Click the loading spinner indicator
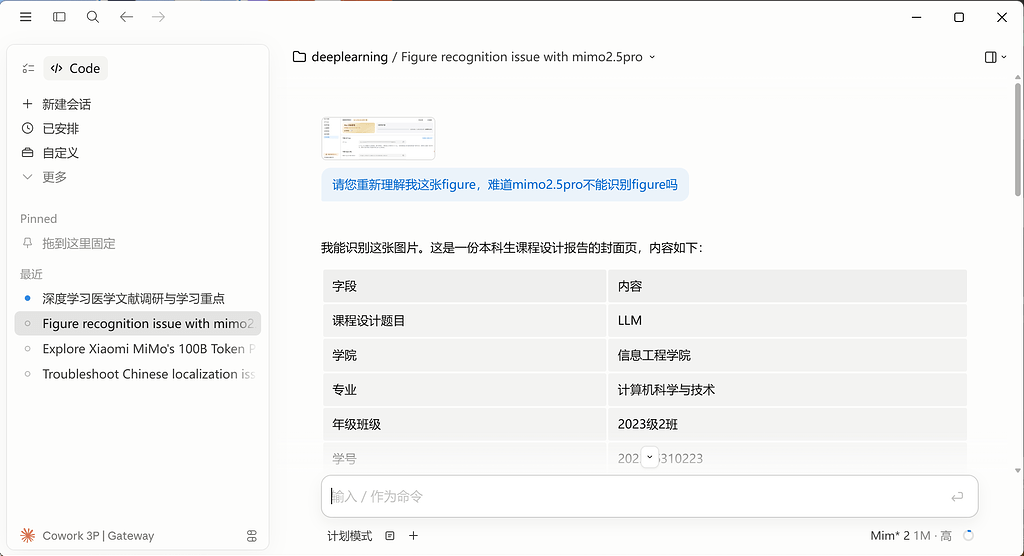Screen dimensions: 1024x556 [968, 536]
